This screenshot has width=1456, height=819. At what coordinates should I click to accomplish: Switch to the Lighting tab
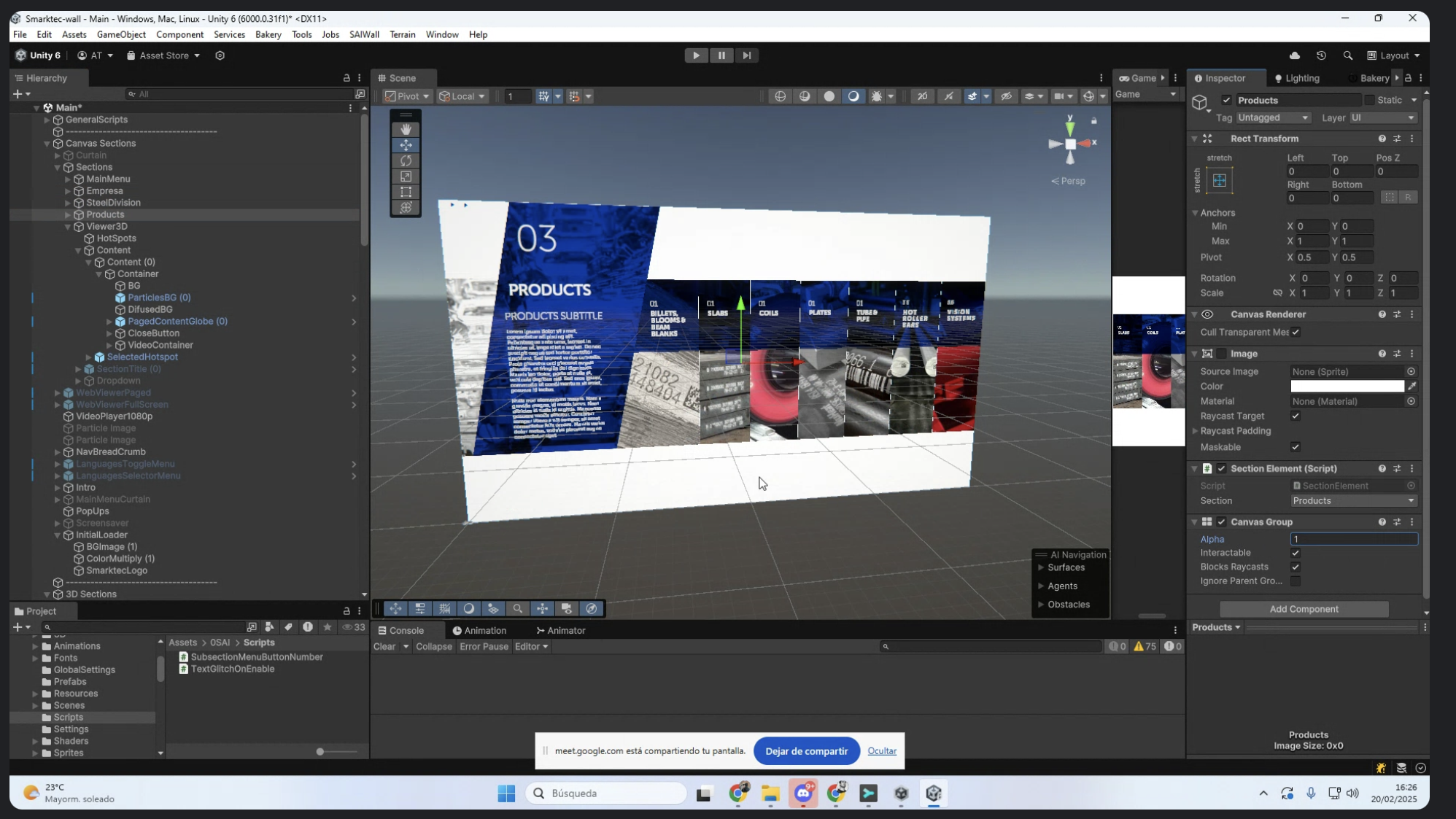(x=1297, y=78)
